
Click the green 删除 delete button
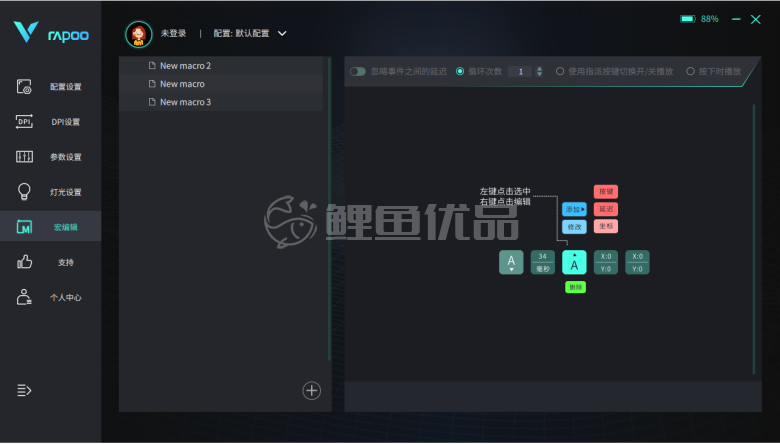(576, 287)
